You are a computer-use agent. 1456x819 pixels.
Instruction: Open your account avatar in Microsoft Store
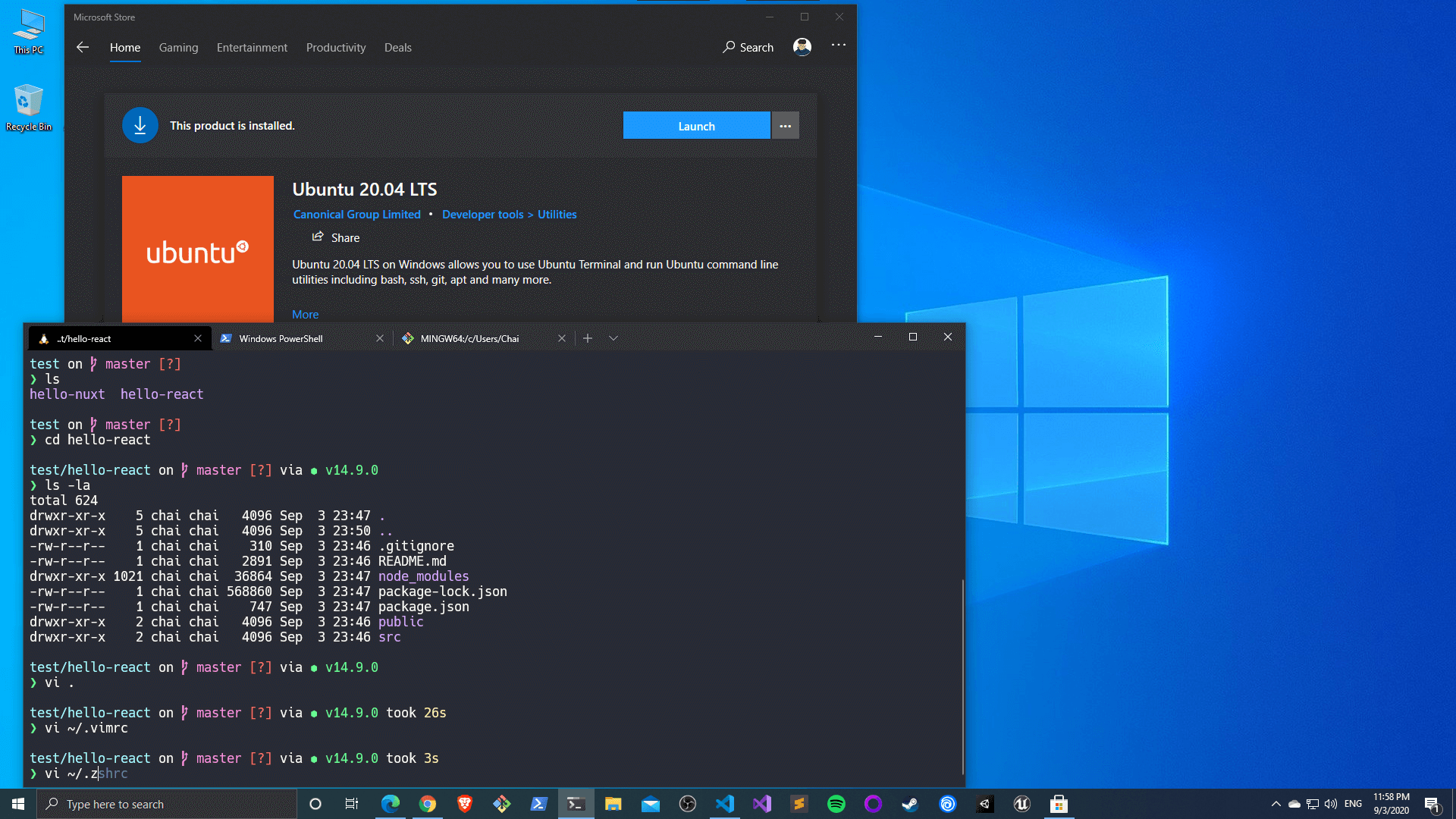click(802, 46)
